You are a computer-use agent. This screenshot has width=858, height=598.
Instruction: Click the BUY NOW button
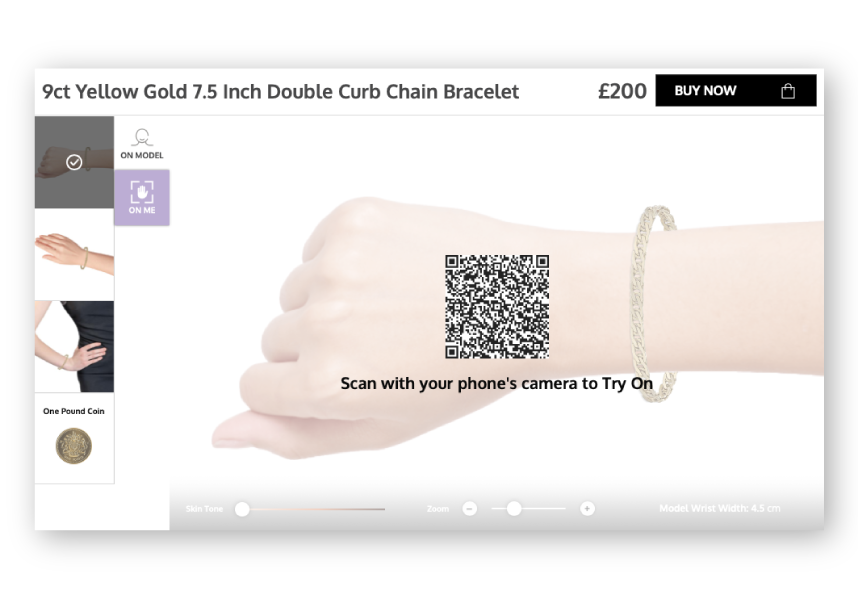[736, 91]
